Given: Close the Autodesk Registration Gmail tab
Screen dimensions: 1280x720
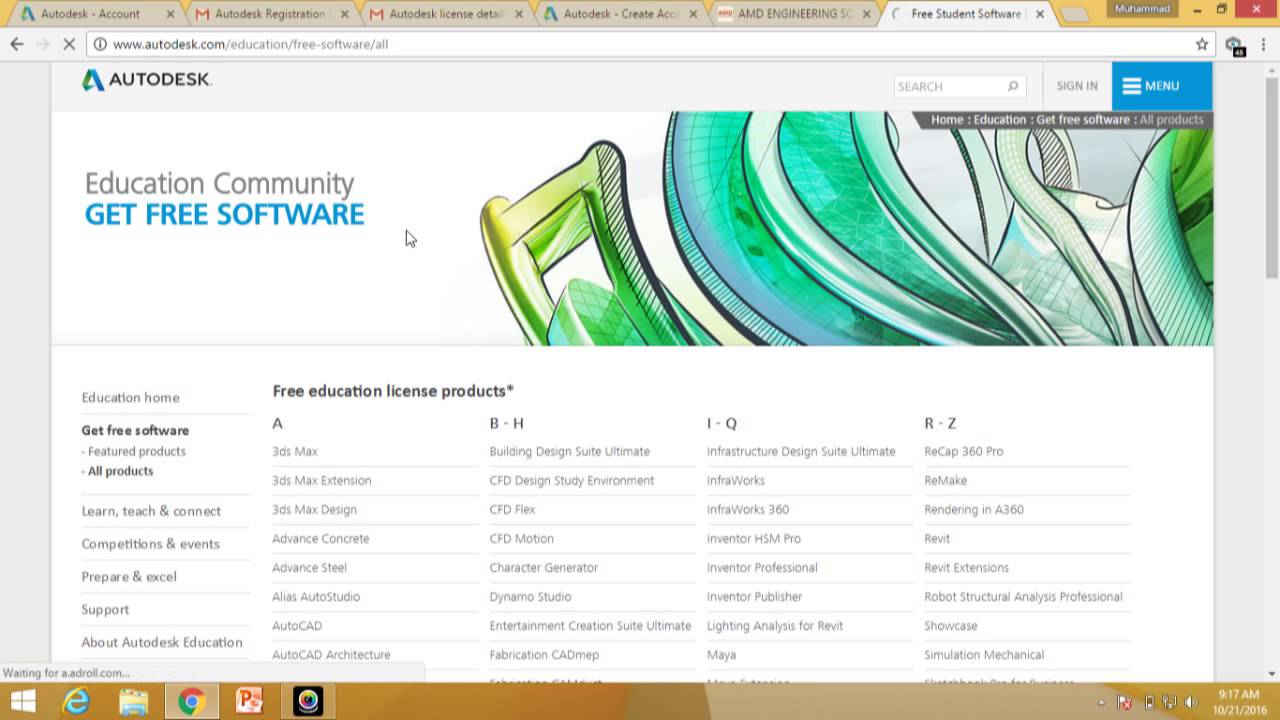Looking at the screenshot, I should click(345, 14).
